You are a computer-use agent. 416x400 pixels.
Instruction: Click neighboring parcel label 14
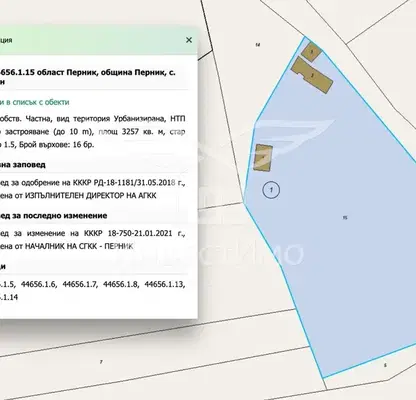point(258,45)
